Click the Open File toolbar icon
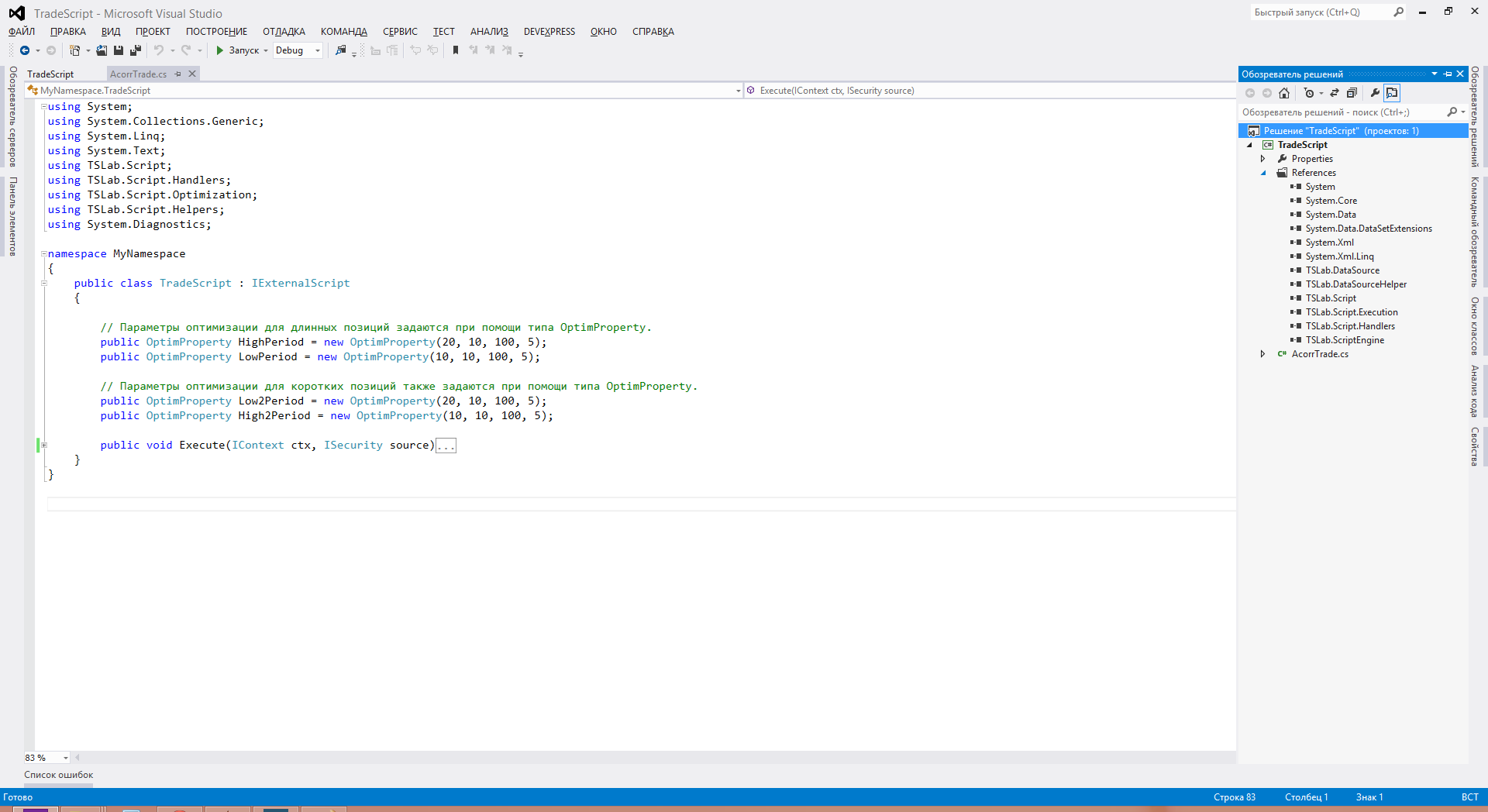1488x812 pixels. pos(102,50)
